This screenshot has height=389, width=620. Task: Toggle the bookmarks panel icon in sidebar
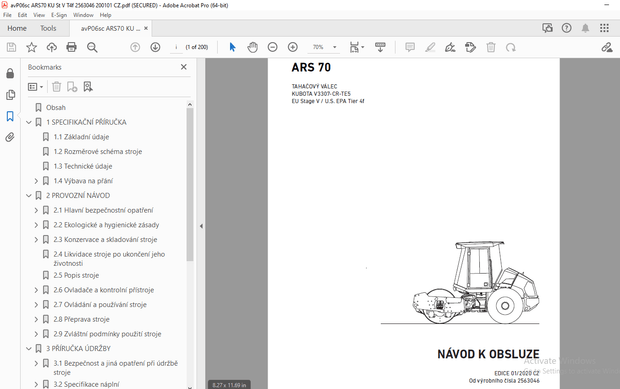click(10, 116)
